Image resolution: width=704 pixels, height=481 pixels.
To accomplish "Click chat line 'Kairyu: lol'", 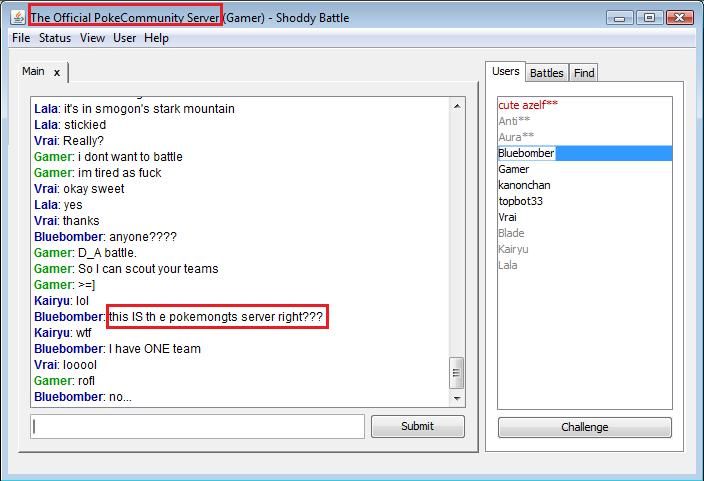I will click(62, 301).
